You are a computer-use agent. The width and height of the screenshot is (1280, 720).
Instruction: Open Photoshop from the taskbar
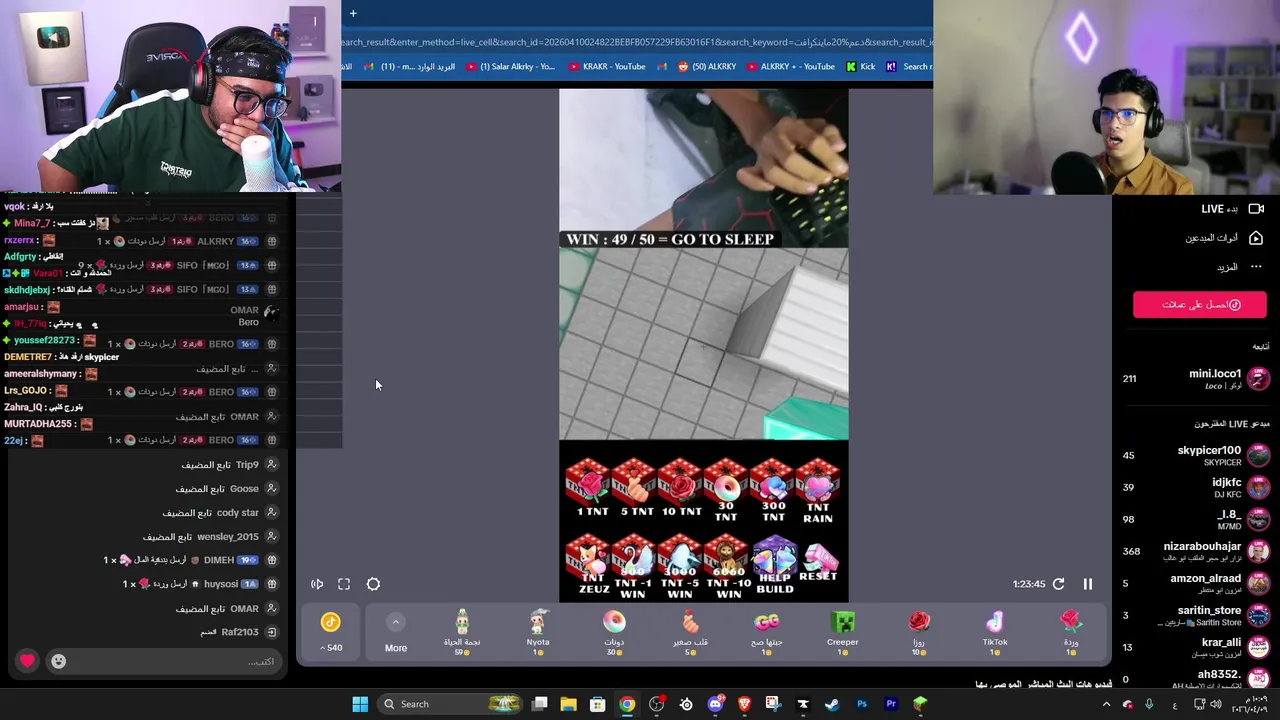click(861, 704)
